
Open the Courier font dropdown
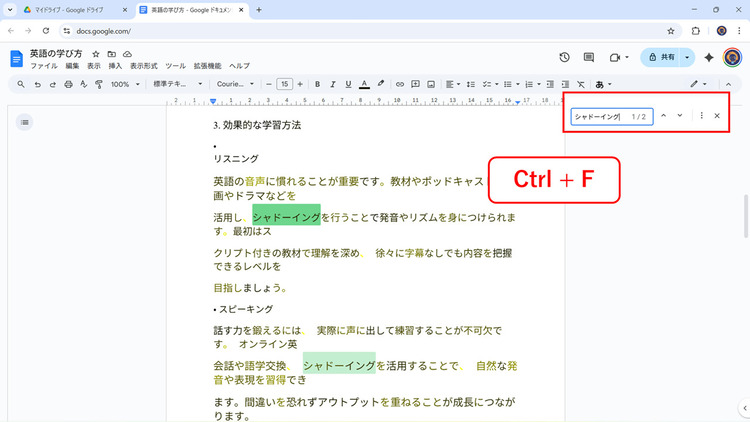point(236,84)
